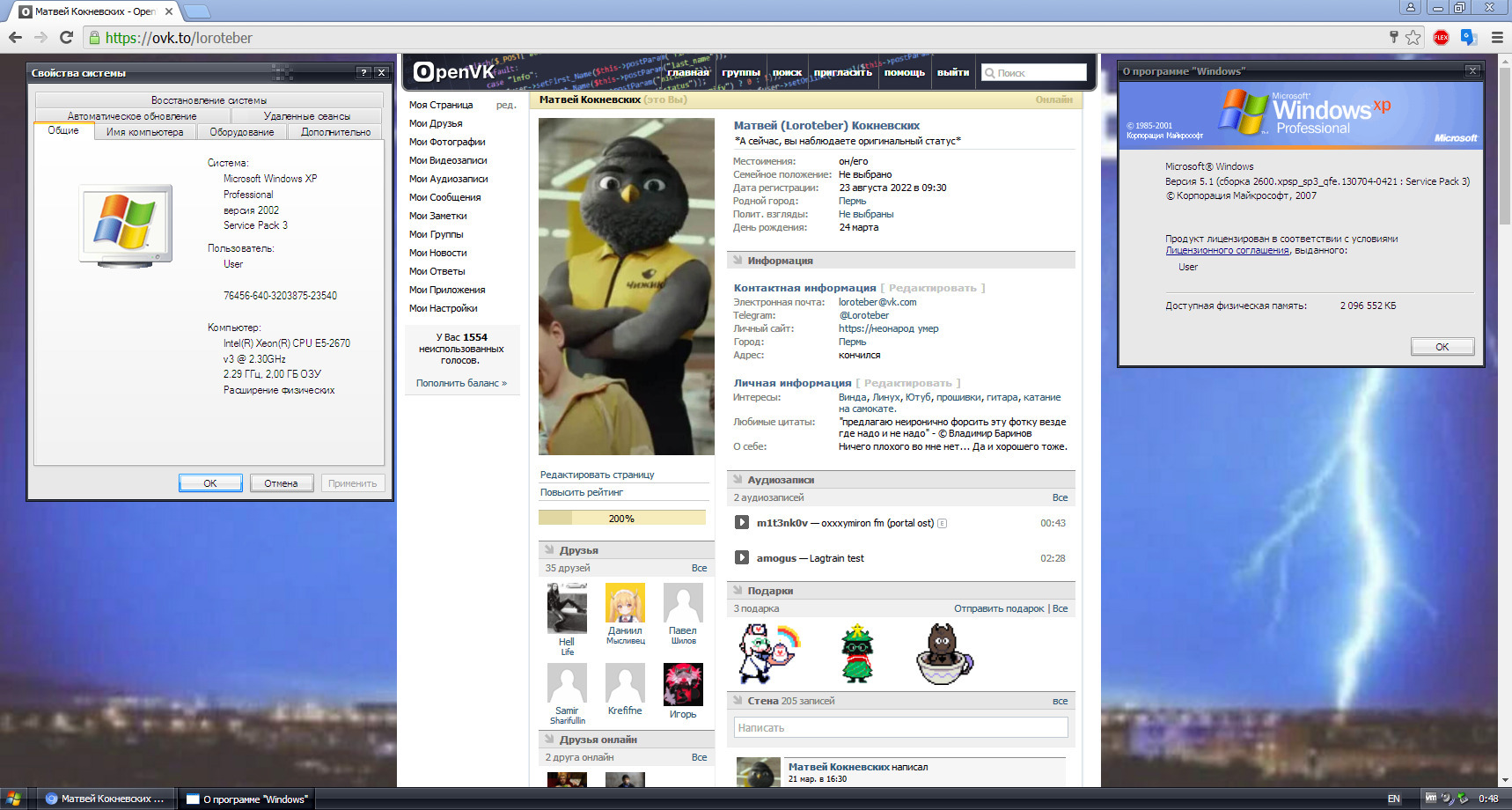Switch to the Оборудование tab
This screenshot has width=1512, height=810.
(241, 132)
